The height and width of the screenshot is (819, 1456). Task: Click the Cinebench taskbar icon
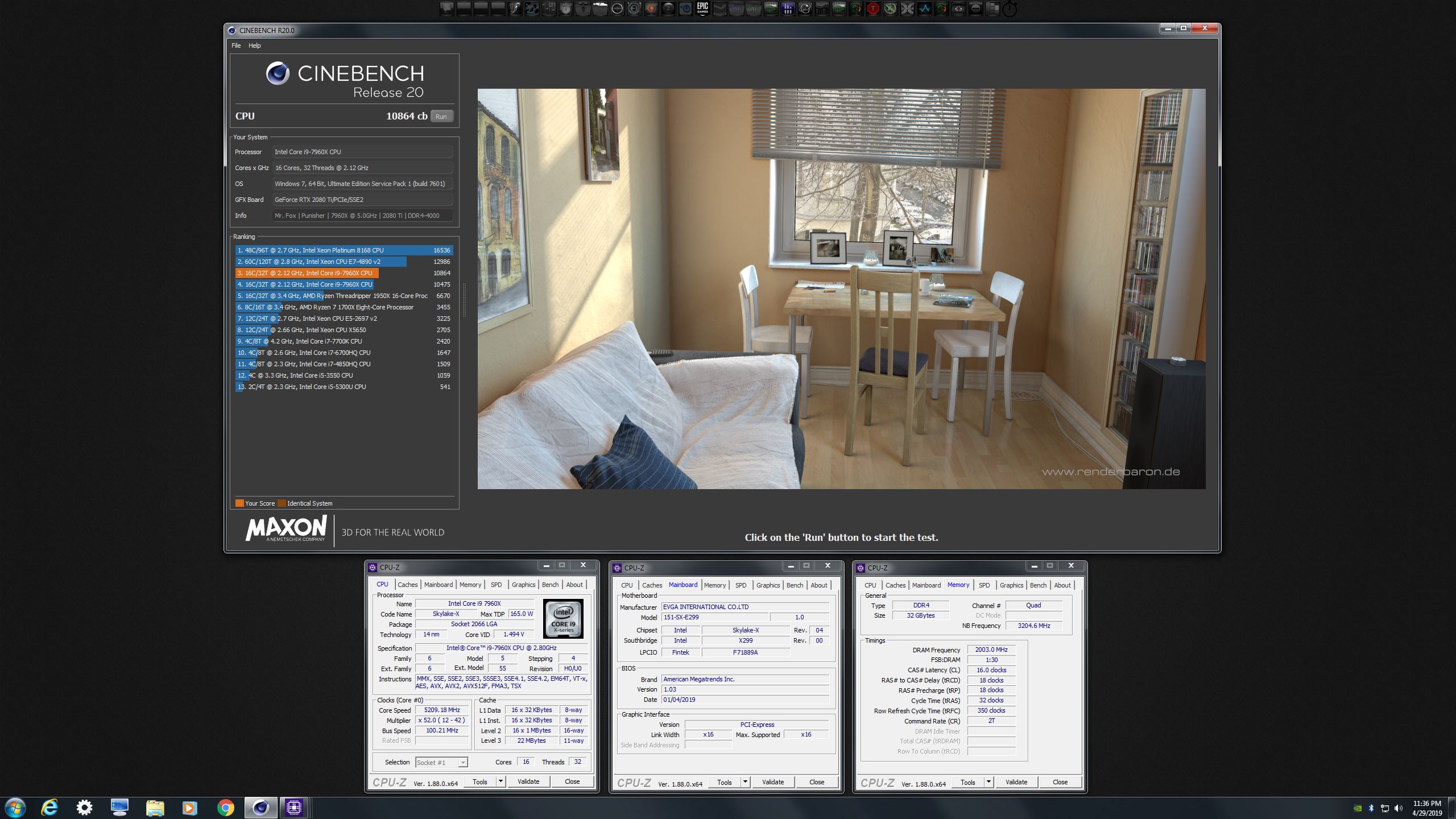(x=260, y=807)
